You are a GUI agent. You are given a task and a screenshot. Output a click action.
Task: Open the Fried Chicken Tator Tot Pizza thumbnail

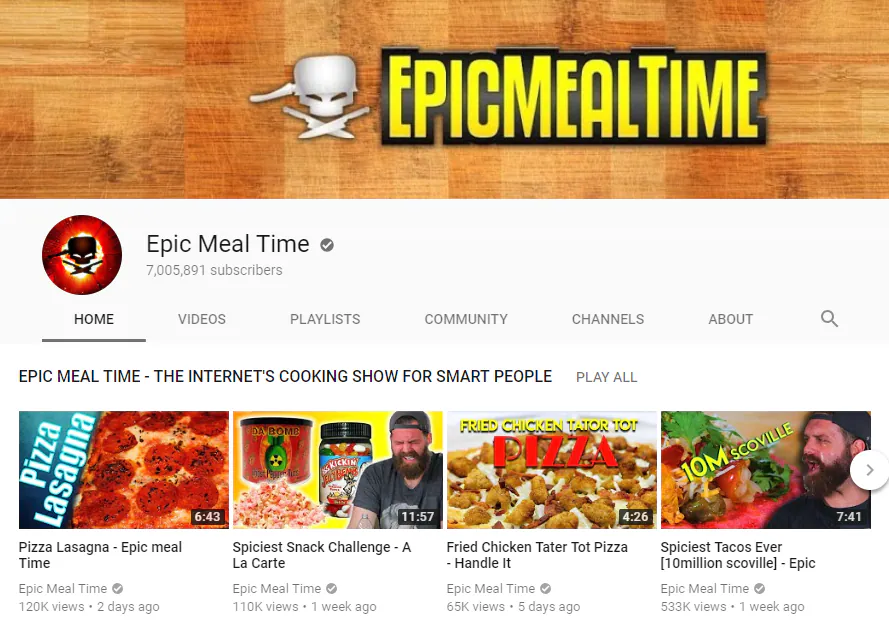[x=552, y=470]
